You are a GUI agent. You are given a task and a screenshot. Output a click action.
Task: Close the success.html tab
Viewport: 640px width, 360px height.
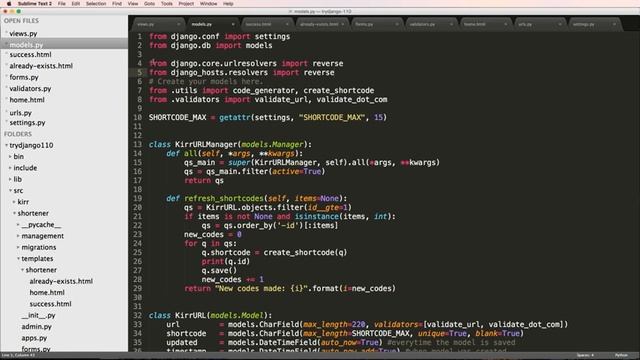pos(287,24)
